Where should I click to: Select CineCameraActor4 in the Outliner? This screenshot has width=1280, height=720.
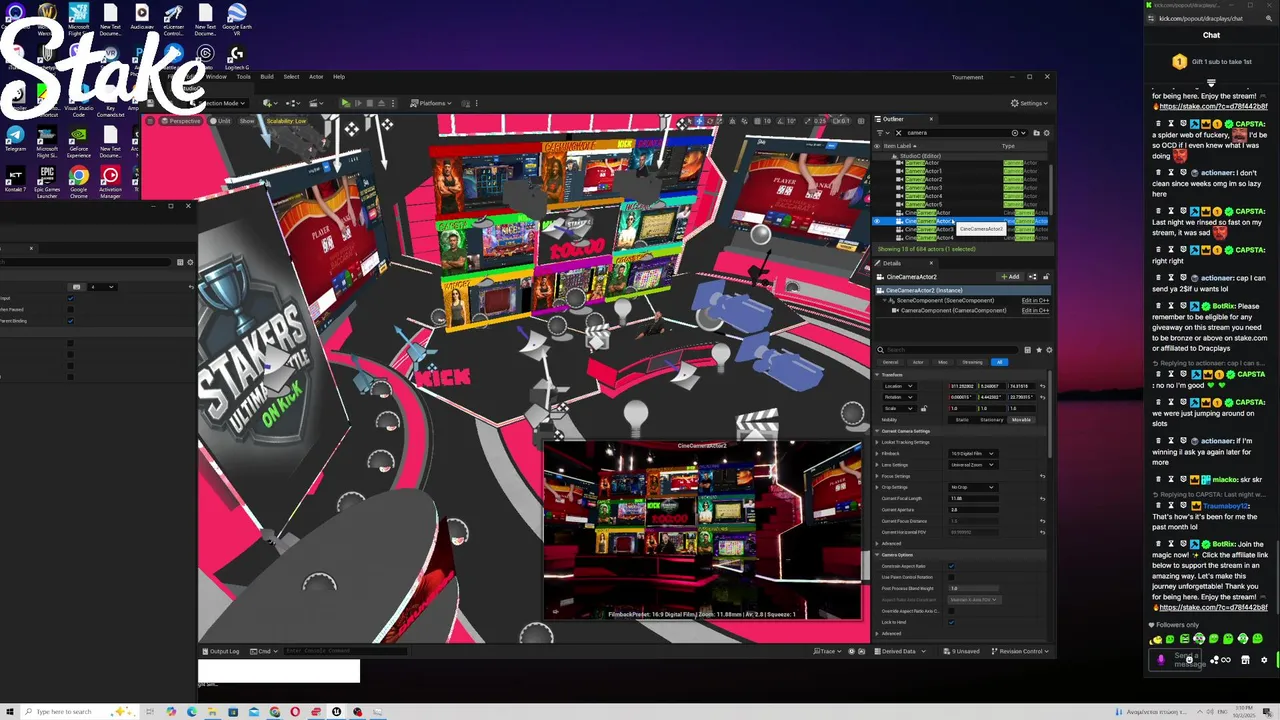pyautogui.click(x=927, y=238)
